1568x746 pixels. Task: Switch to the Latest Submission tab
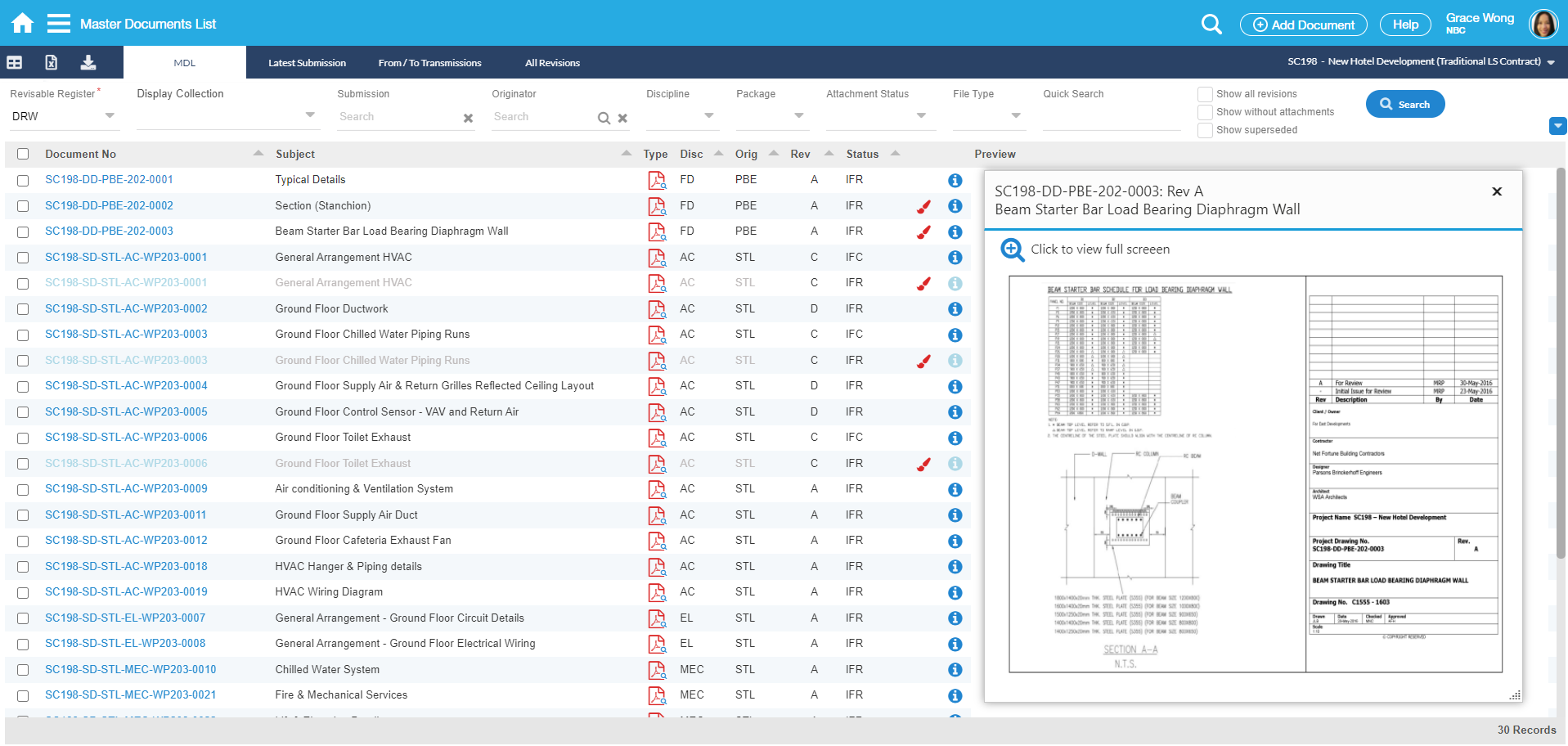(307, 63)
